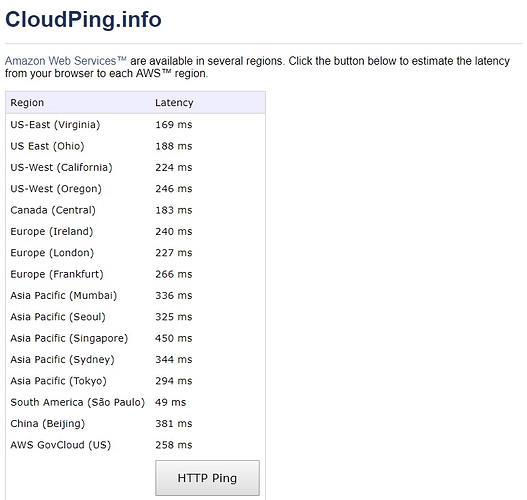527x500 pixels.
Task: Click the 183 ms latency value
Action: [x=174, y=210]
